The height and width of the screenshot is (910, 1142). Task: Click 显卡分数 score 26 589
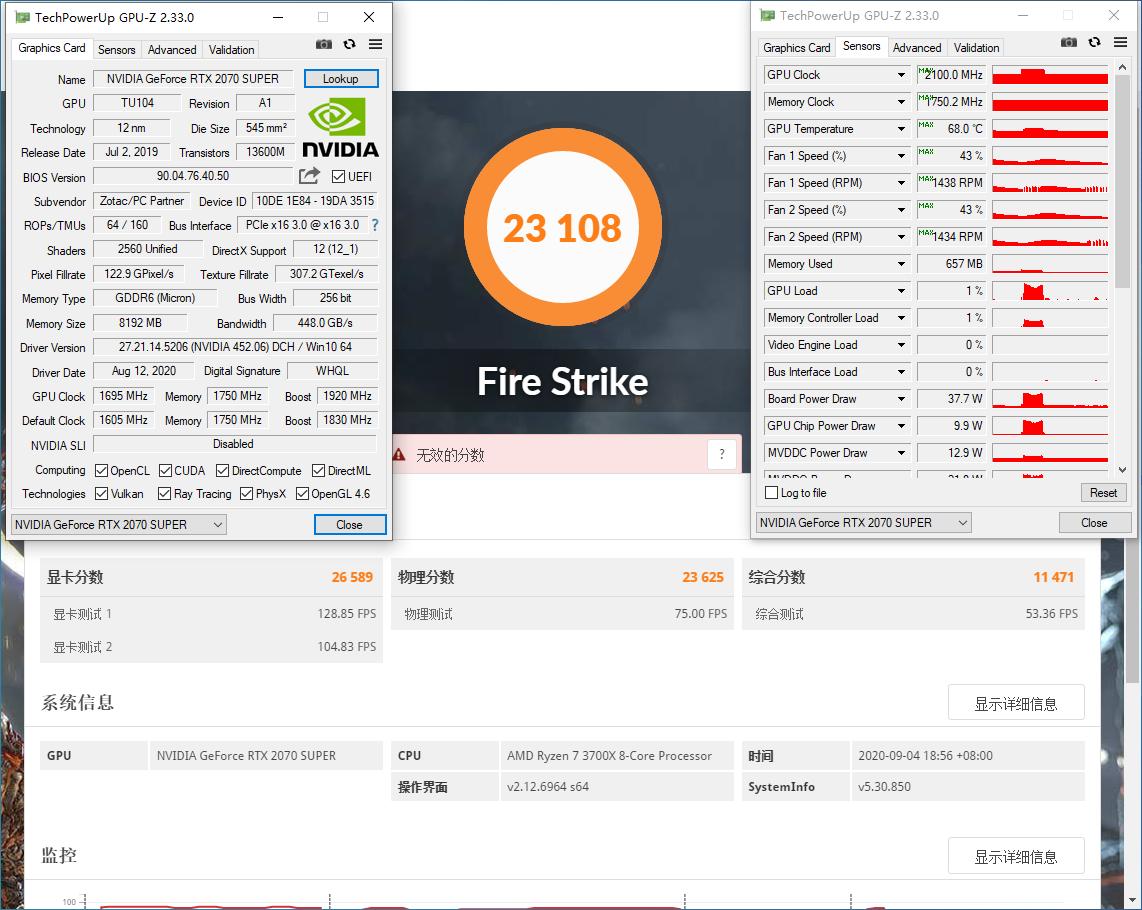[x=352, y=577]
